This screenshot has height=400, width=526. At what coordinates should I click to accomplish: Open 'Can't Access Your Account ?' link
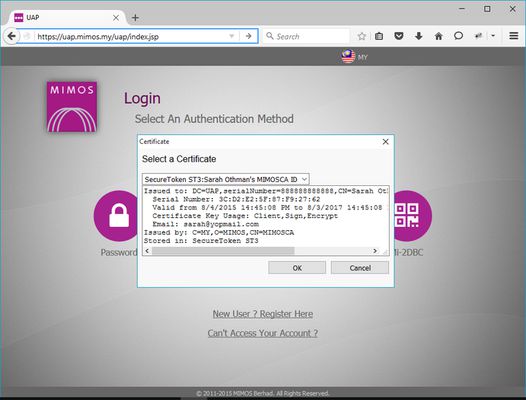(x=263, y=333)
